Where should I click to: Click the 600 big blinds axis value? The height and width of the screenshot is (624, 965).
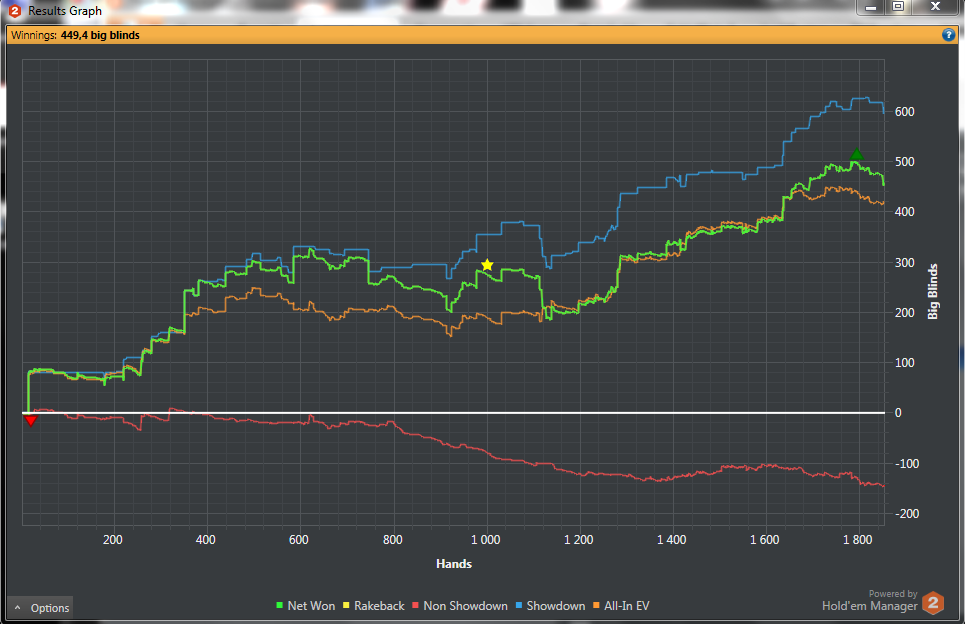[905, 112]
